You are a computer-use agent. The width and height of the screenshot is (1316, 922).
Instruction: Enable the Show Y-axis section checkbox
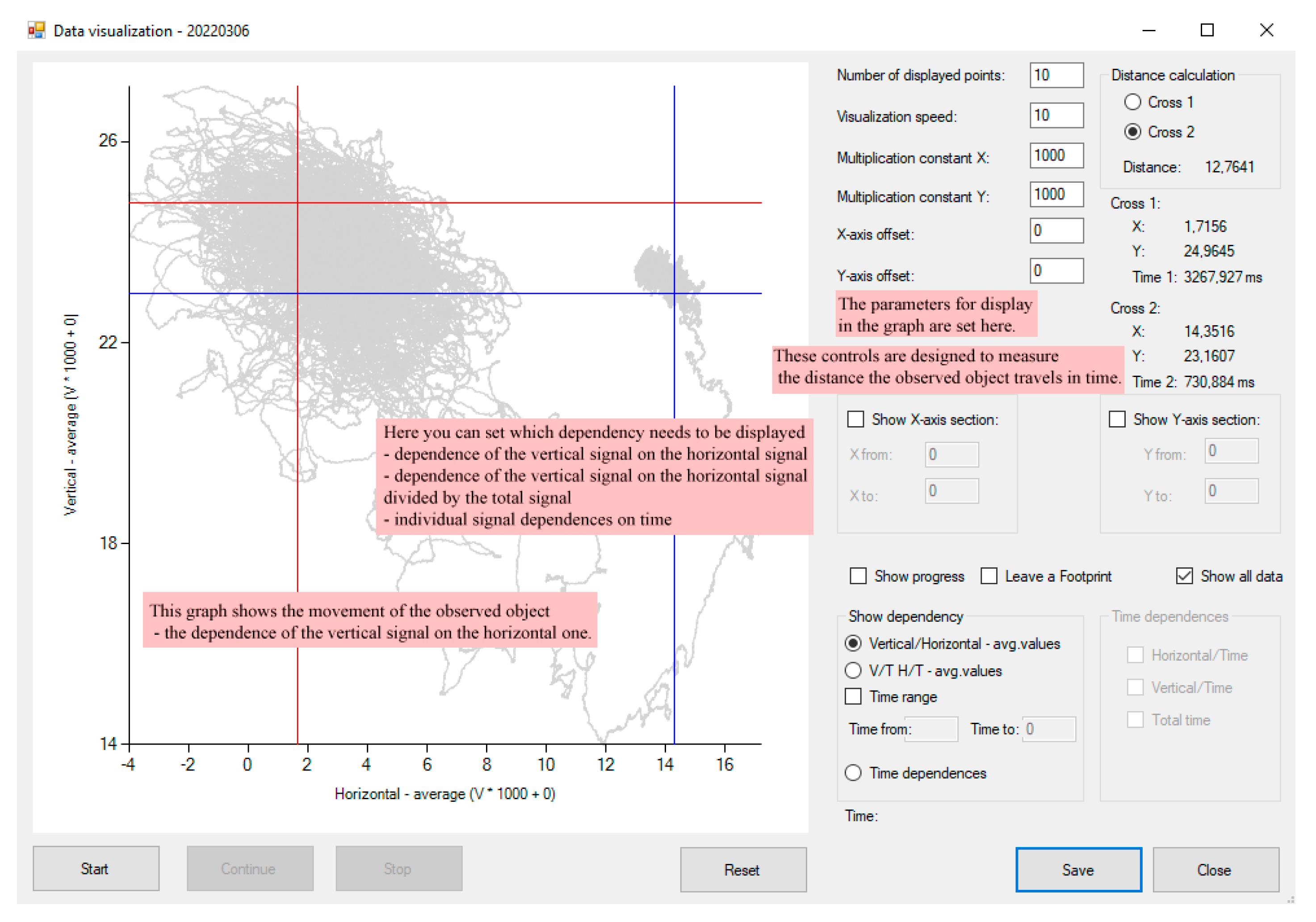(1117, 419)
